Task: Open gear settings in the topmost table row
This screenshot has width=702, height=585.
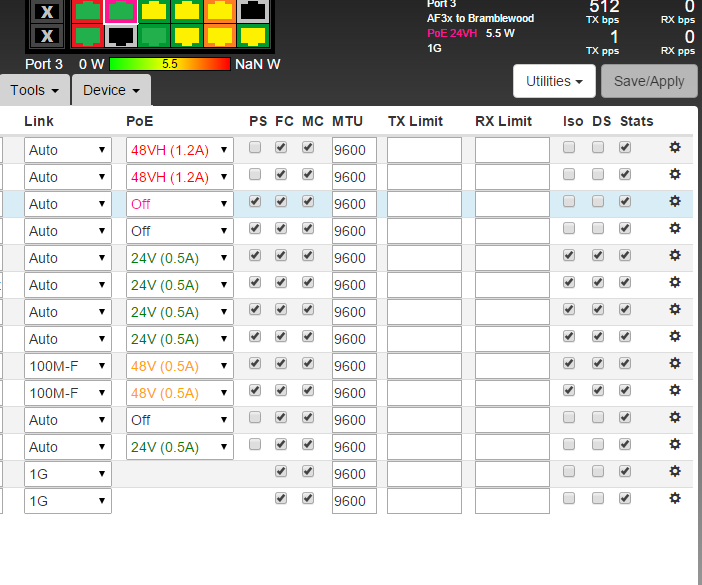Action: pyautogui.click(x=675, y=147)
